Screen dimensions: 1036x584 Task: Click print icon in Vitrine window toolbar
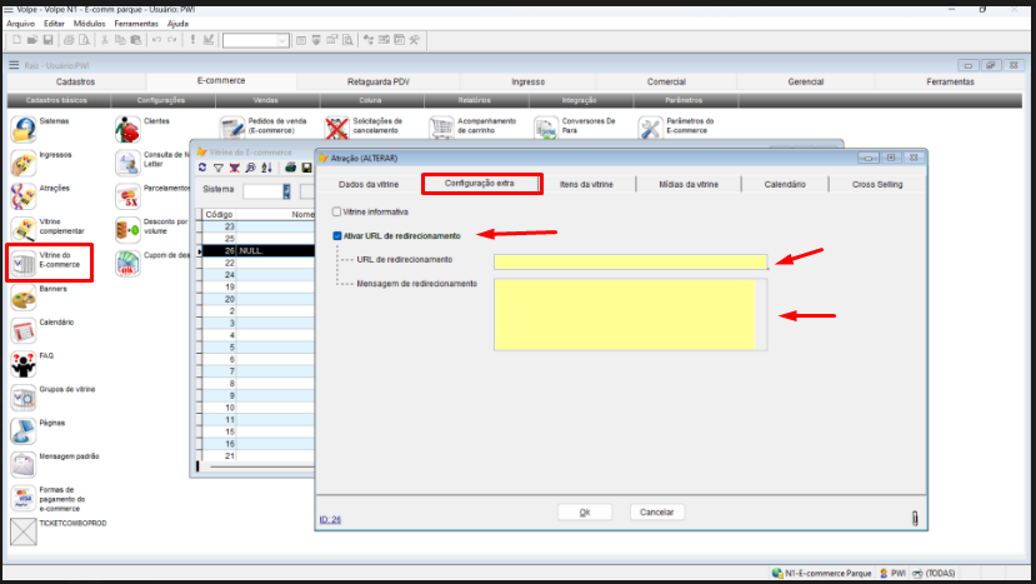click(x=291, y=168)
